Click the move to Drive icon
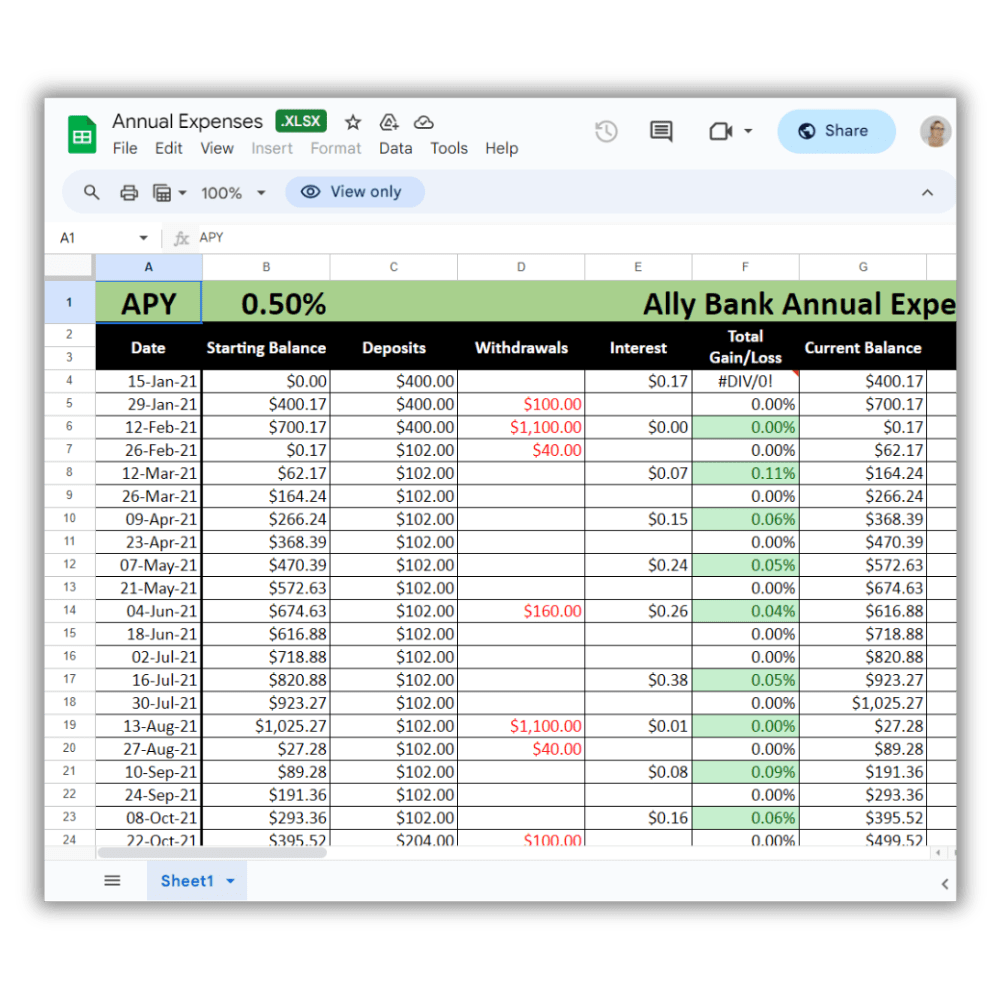 click(x=388, y=122)
